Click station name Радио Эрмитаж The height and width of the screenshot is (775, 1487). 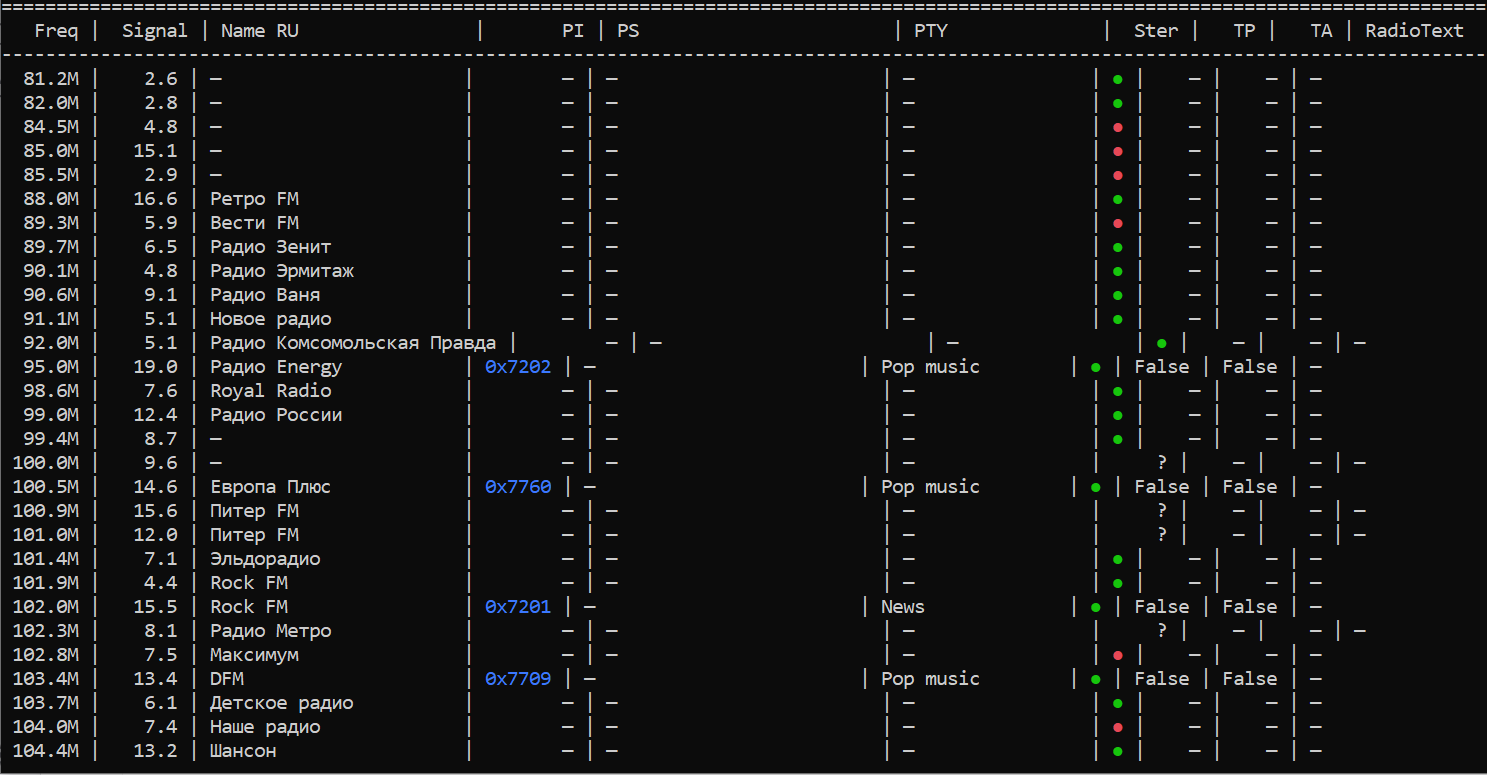tap(282, 271)
